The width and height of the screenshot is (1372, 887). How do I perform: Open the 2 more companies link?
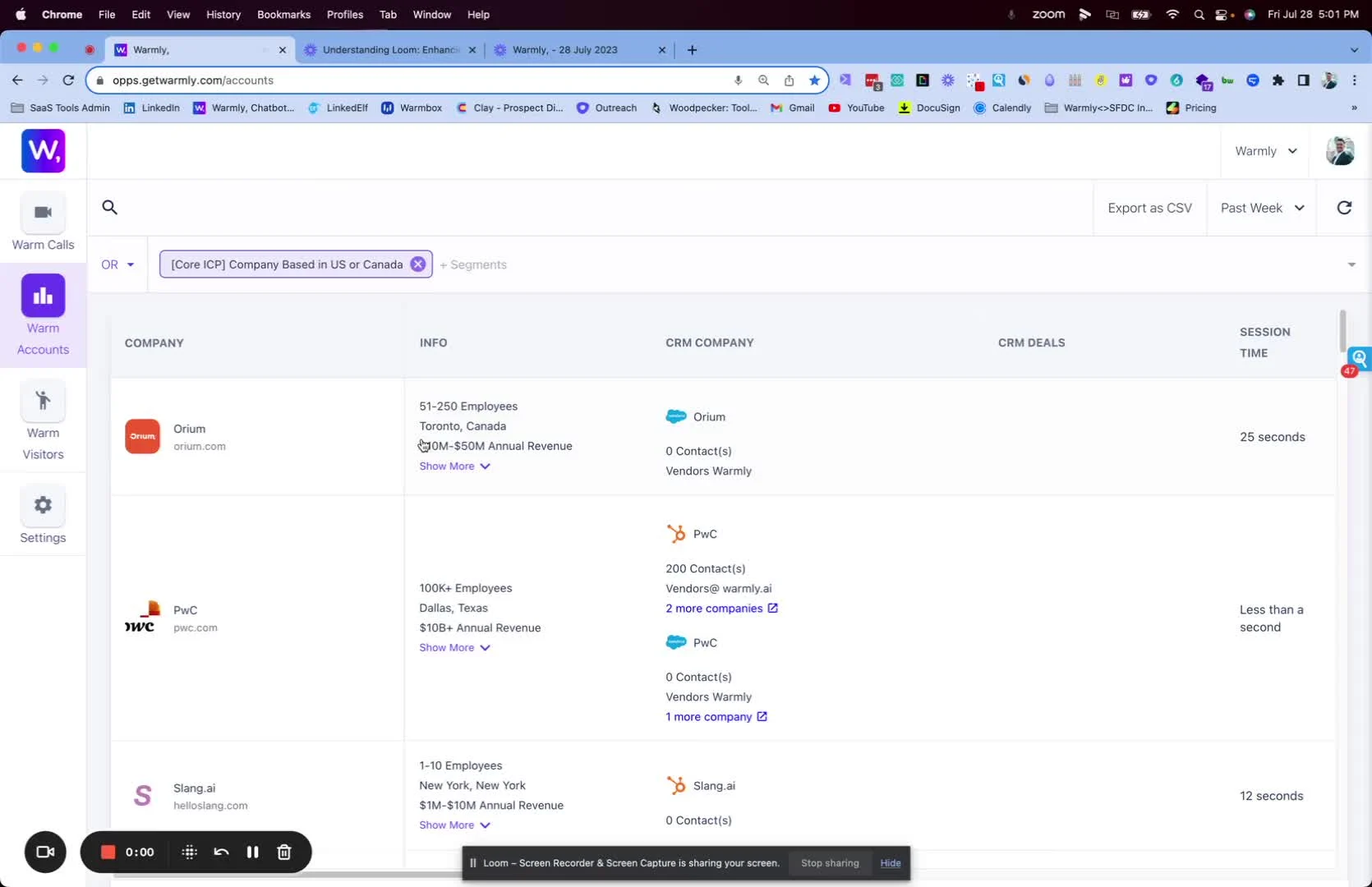pyautogui.click(x=722, y=609)
